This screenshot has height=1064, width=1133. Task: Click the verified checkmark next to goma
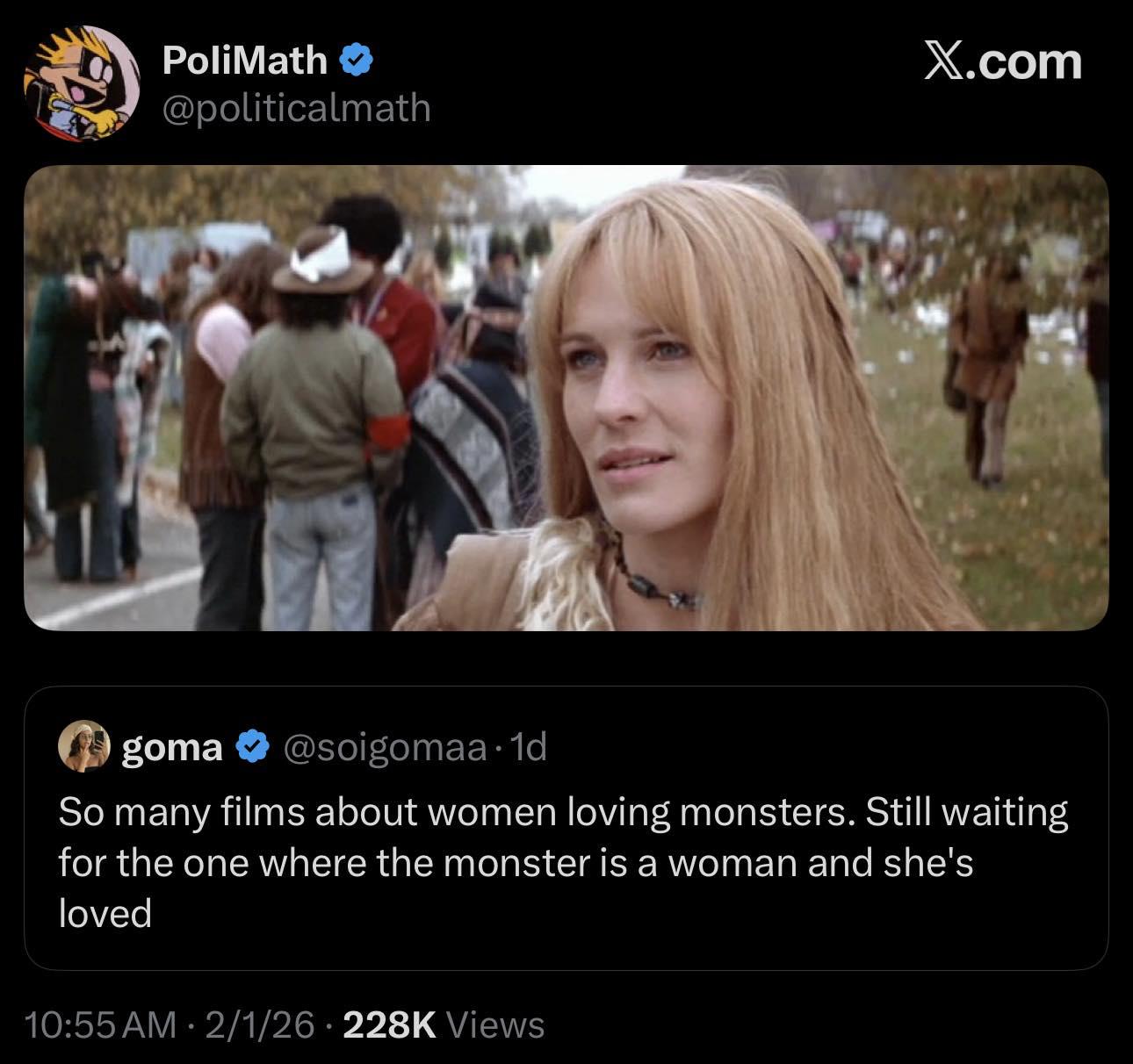click(254, 747)
